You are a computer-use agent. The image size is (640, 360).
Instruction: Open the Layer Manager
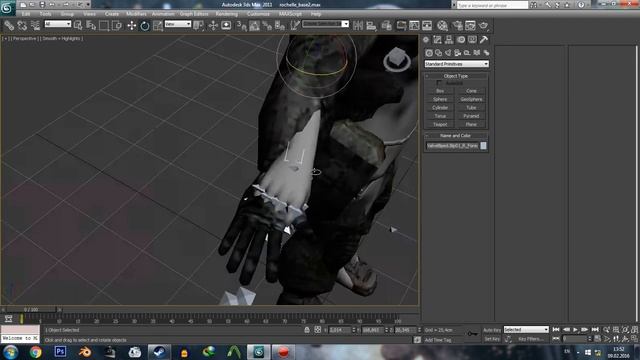[387, 26]
